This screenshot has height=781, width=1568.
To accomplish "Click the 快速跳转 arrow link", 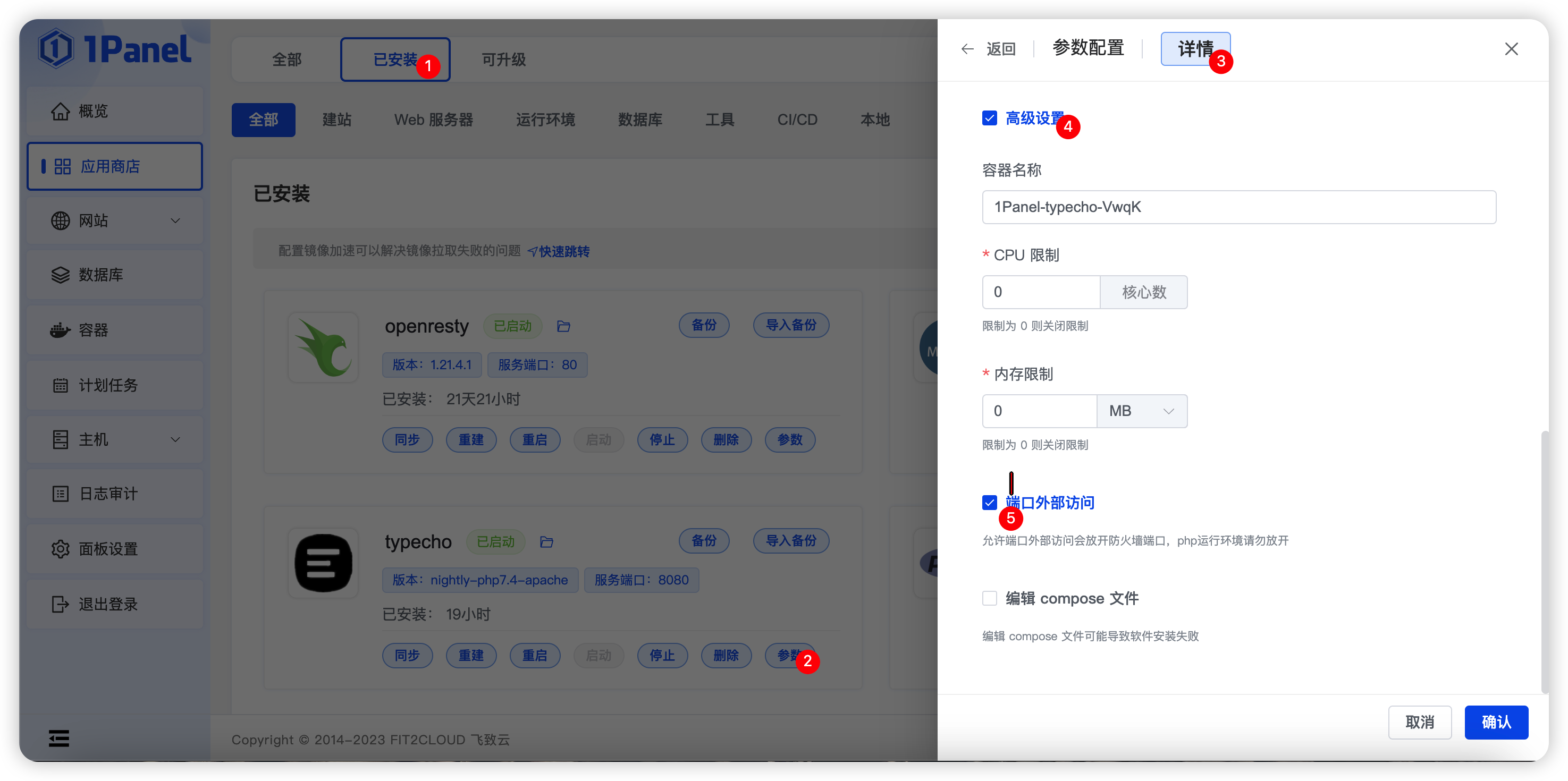I will tap(558, 251).
